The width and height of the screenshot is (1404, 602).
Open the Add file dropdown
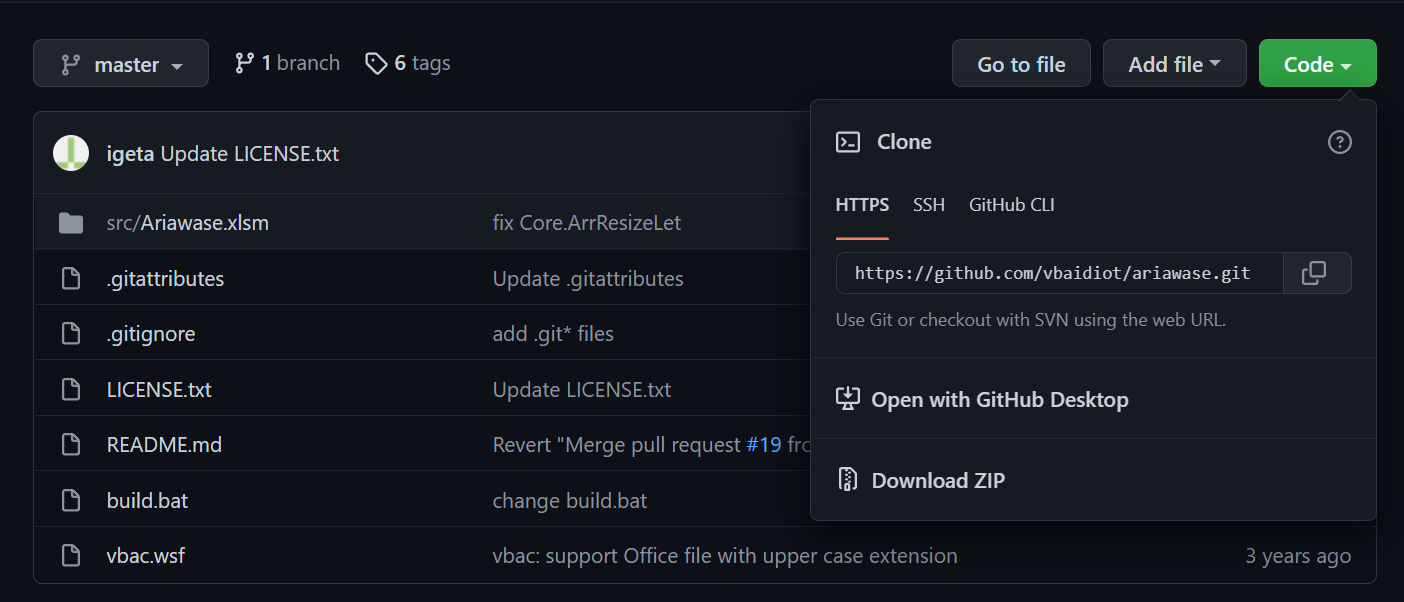coord(1175,63)
